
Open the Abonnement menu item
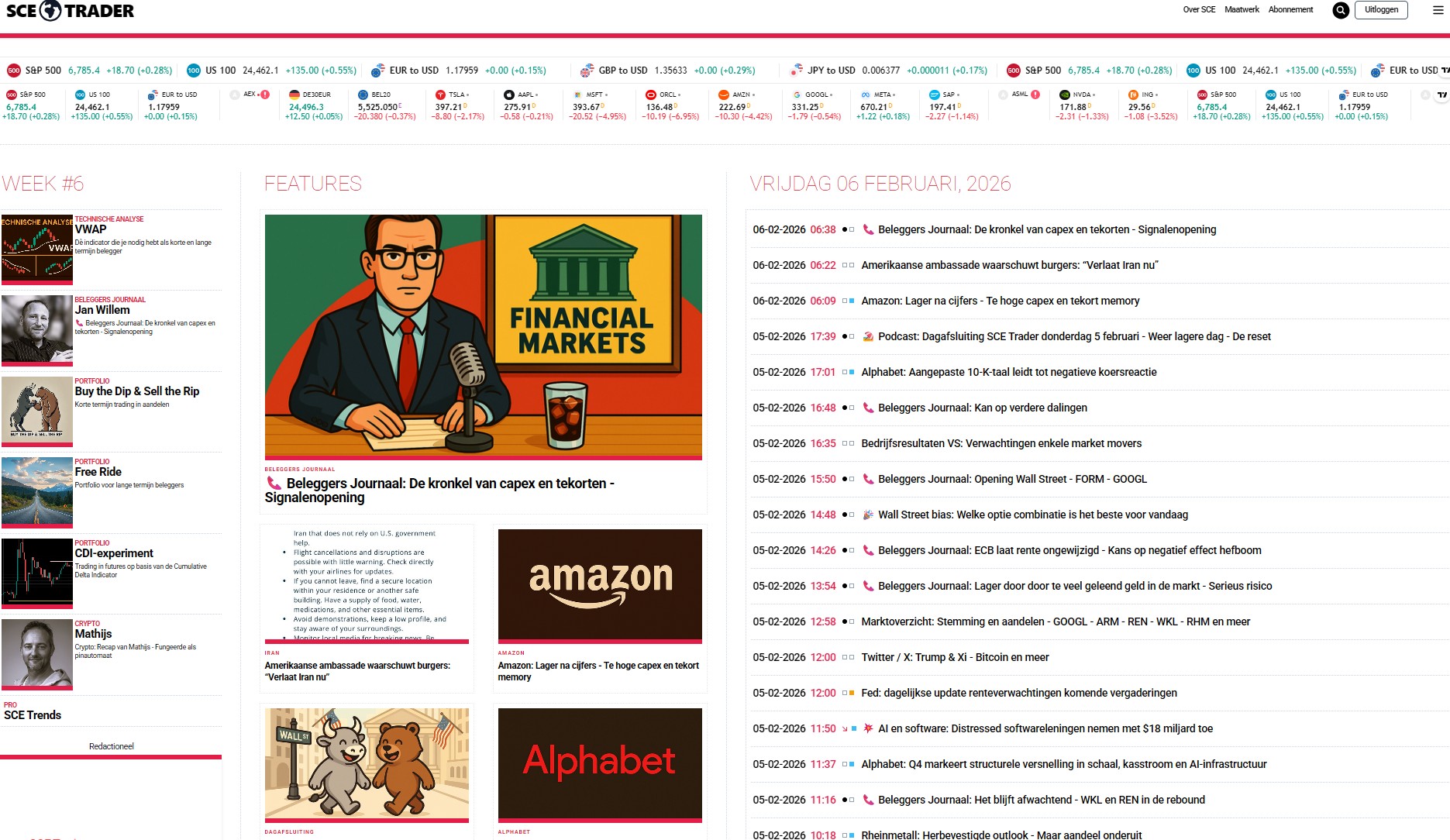click(1290, 9)
